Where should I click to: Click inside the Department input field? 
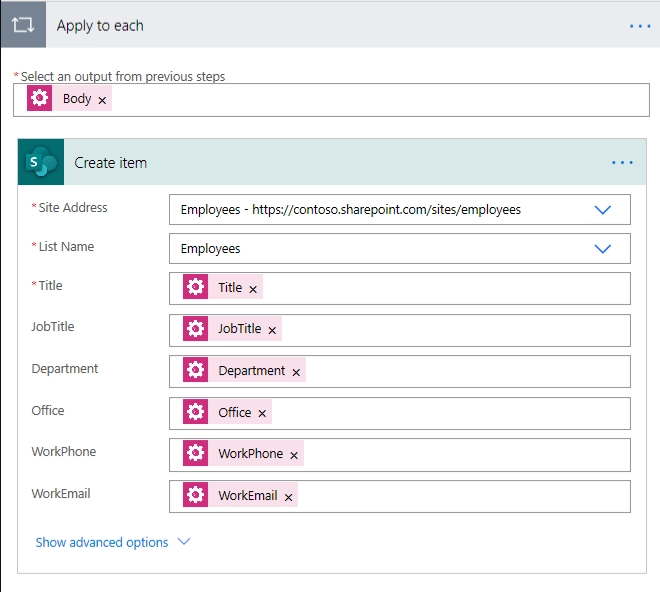(400, 371)
